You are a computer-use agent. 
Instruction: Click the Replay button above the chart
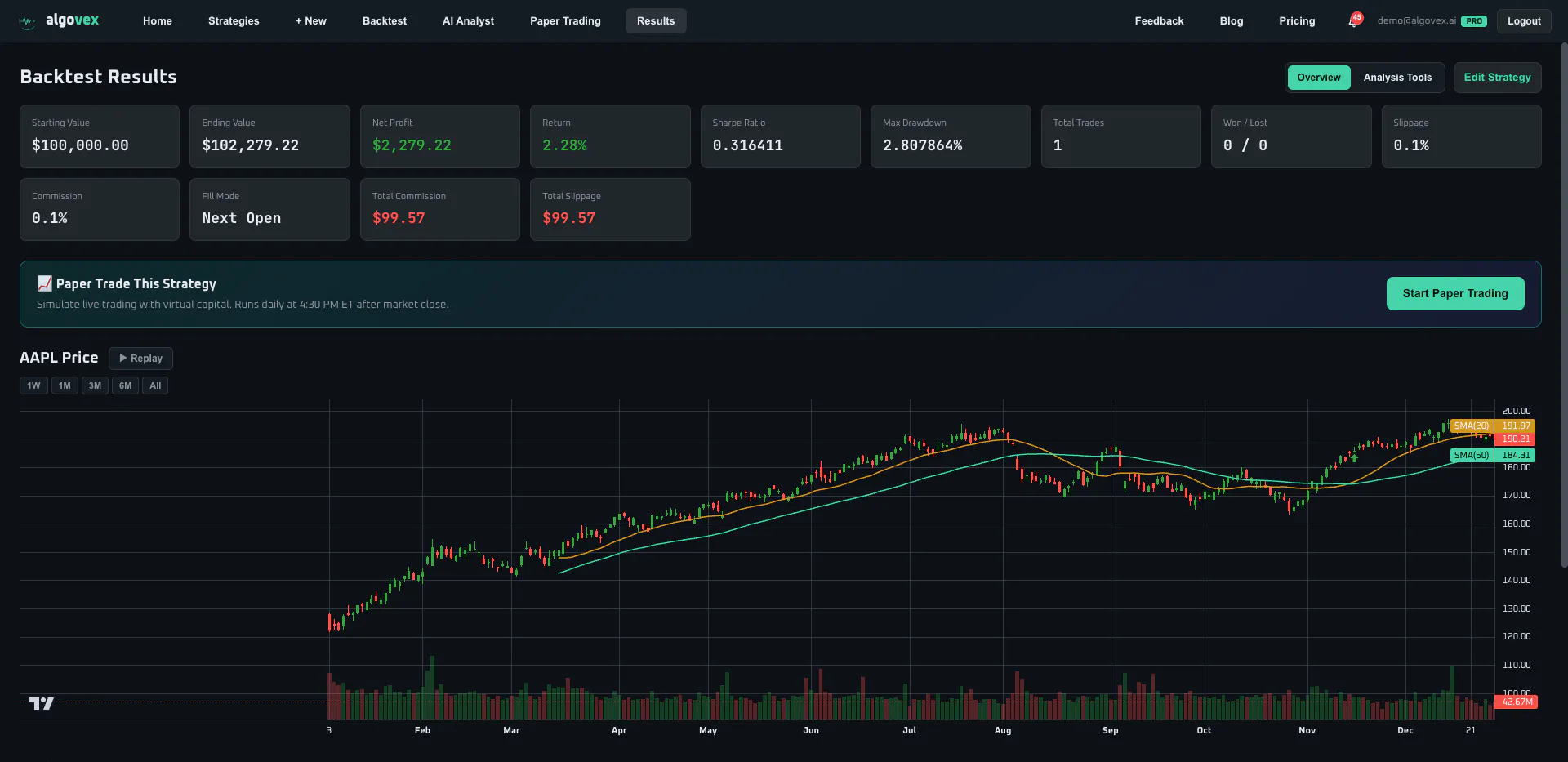[140, 359]
